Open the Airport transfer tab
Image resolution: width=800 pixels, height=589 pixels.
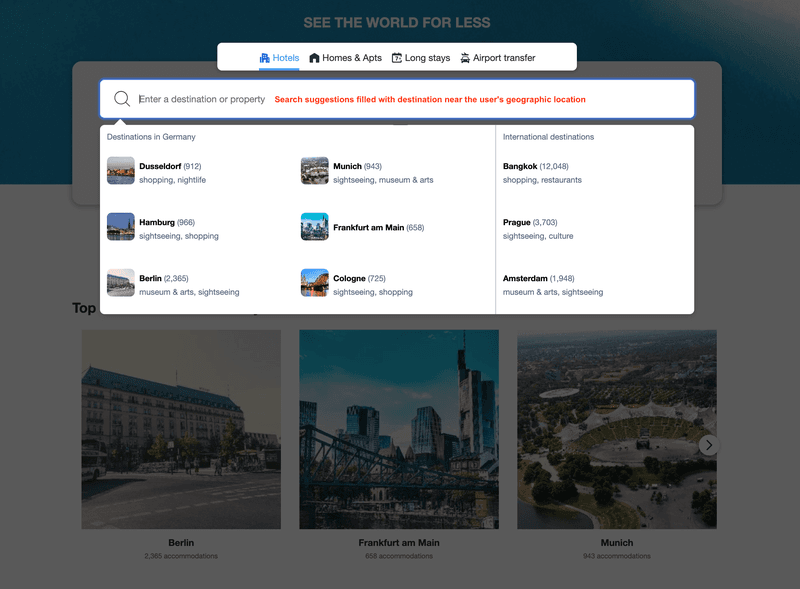(x=498, y=58)
